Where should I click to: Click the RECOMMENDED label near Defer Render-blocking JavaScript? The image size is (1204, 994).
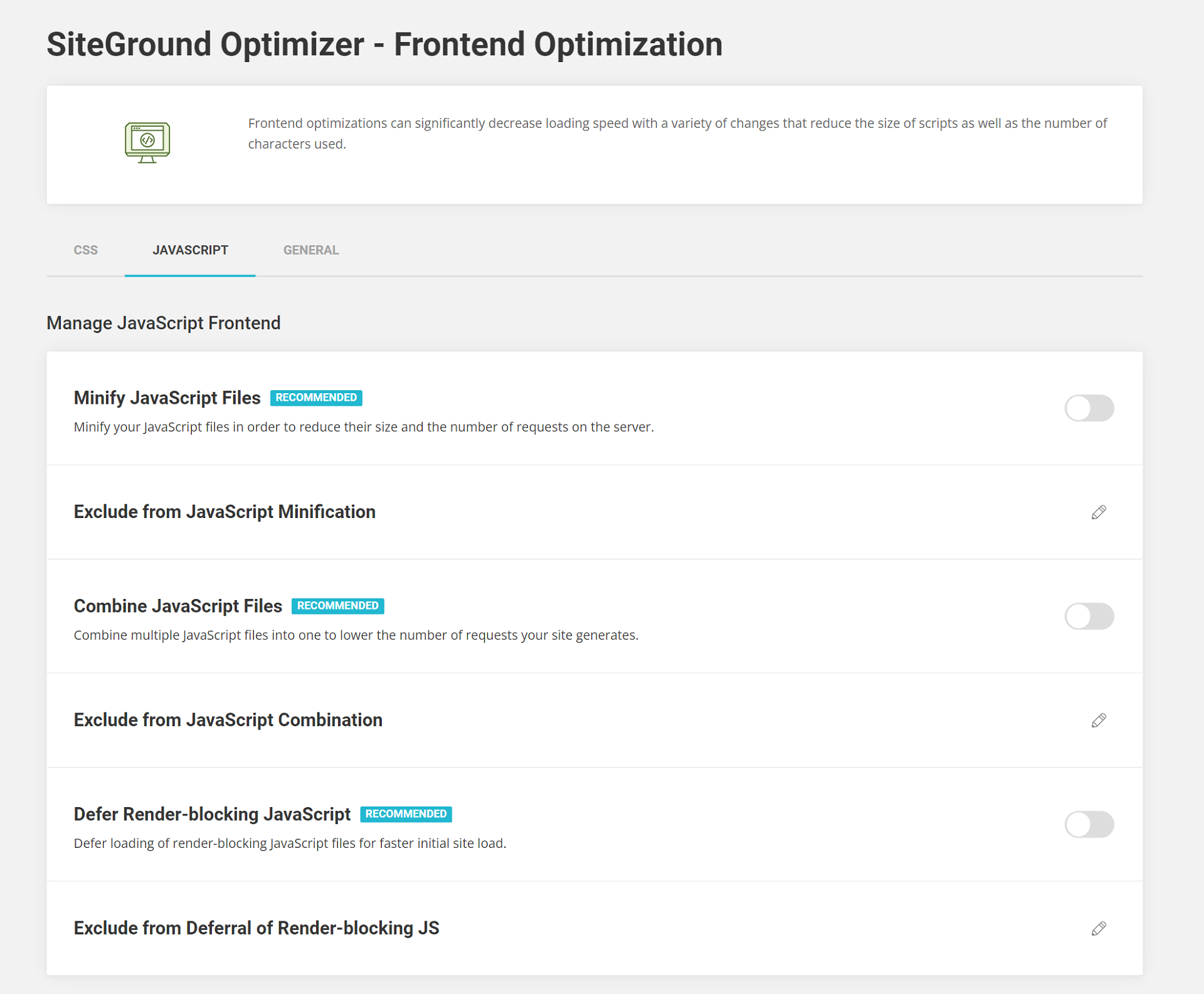(x=406, y=814)
